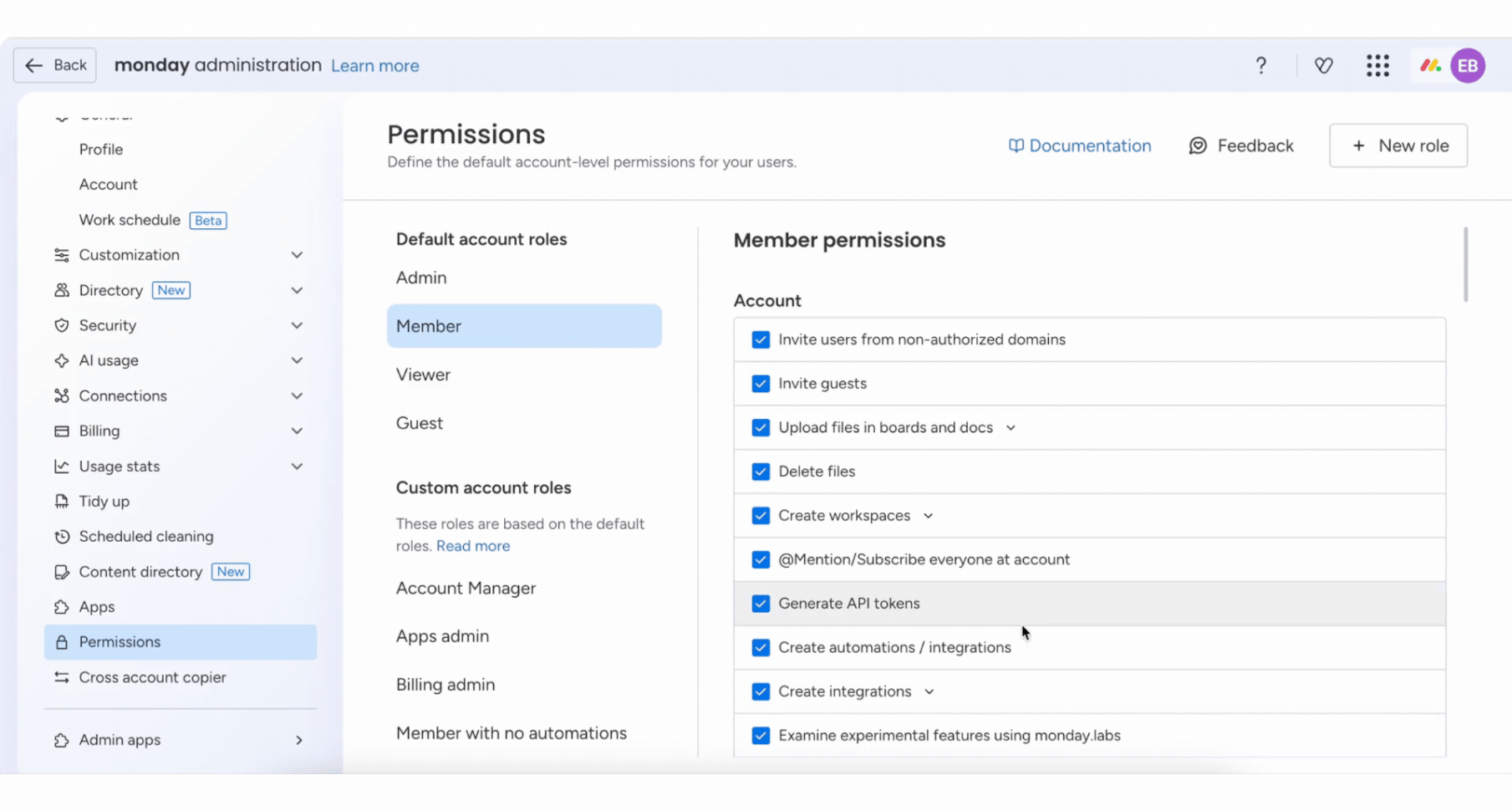Click the Content directory icon
The image size is (1512, 811).
click(62, 572)
